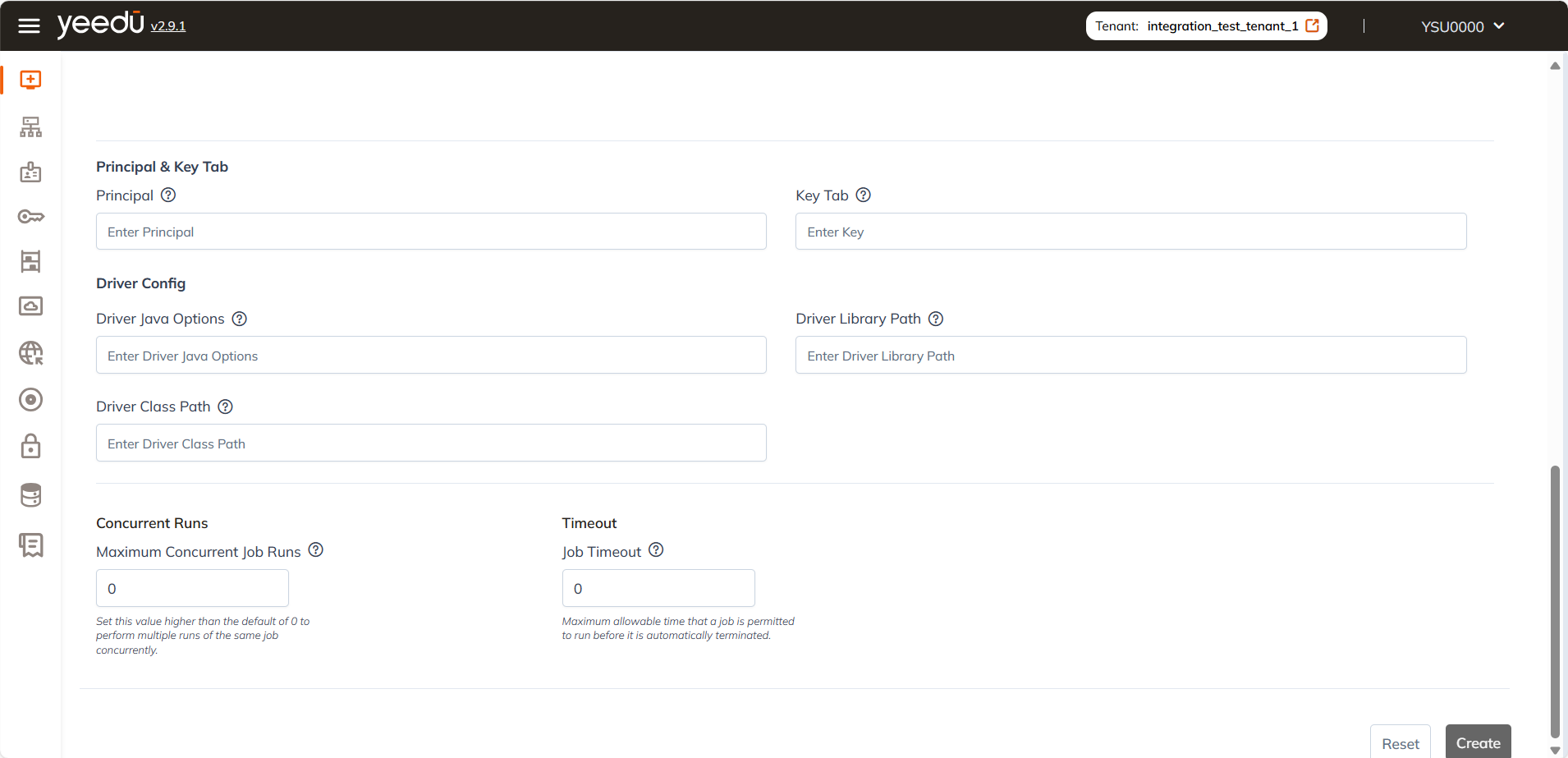The height and width of the screenshot is (758, 1568).
Task: Show help for Driver Library Path
Action: tap(936, 319)
